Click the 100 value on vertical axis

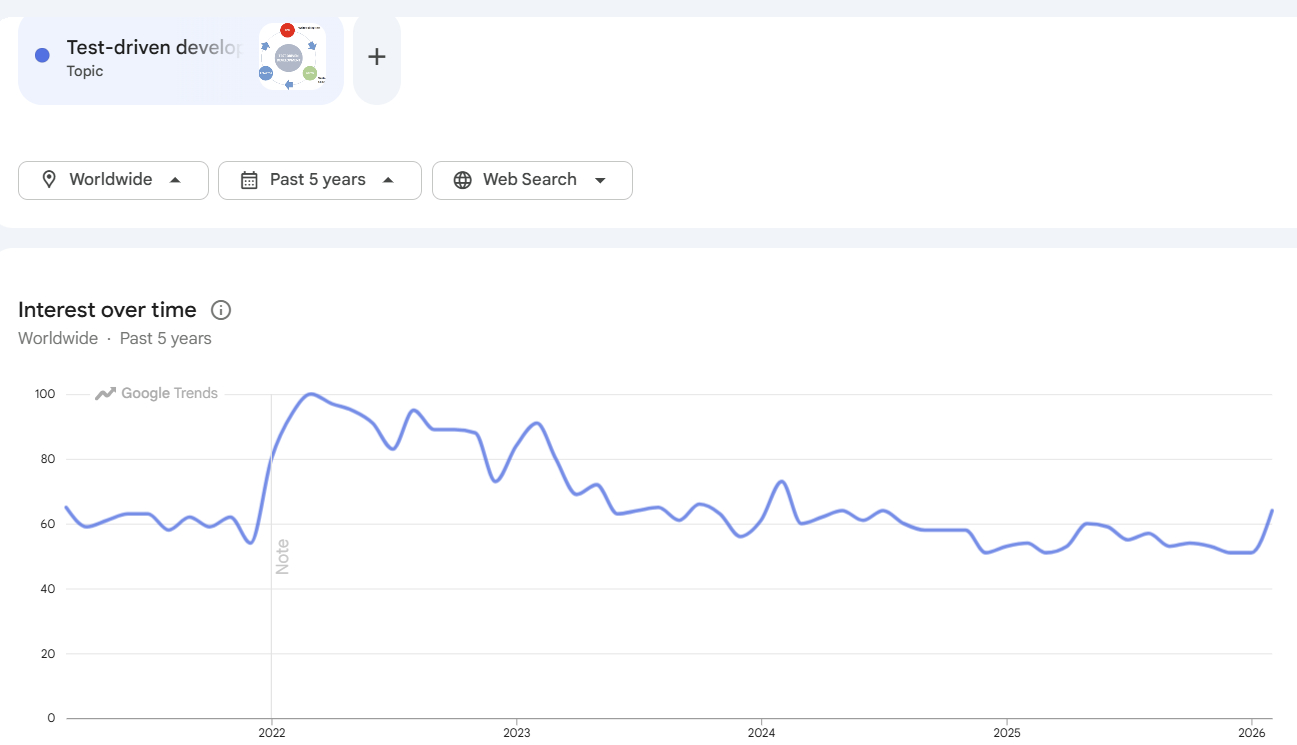[x=44, y=394]
